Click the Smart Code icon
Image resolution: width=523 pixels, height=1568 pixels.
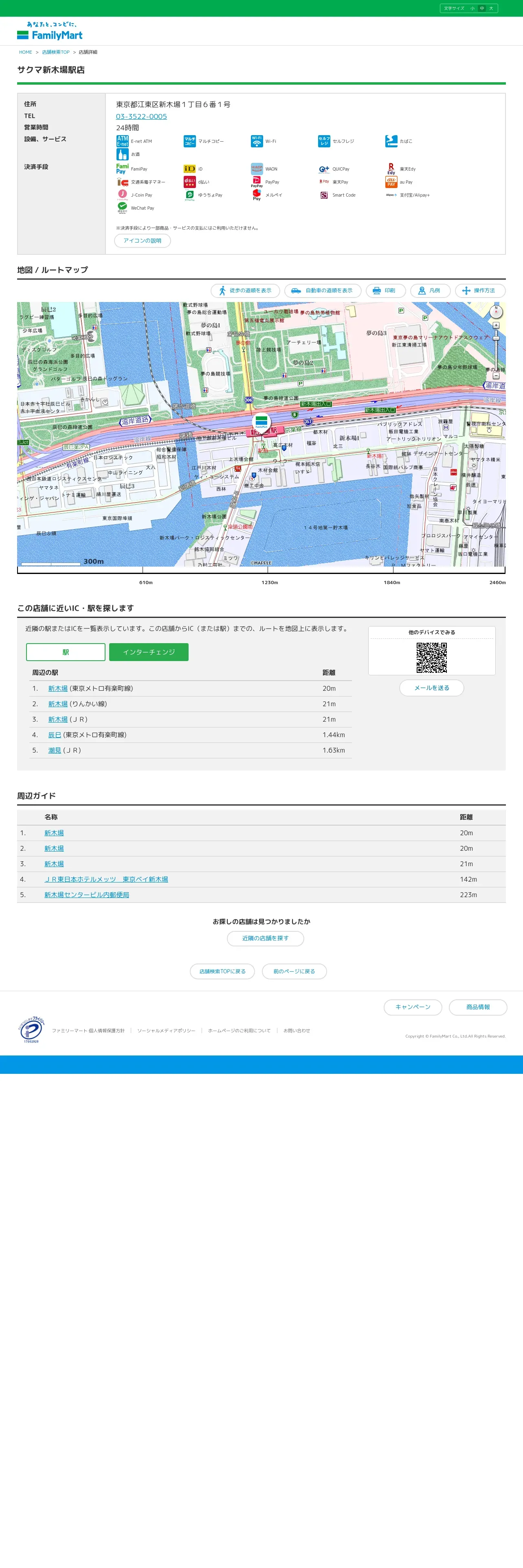pos(324,195)
